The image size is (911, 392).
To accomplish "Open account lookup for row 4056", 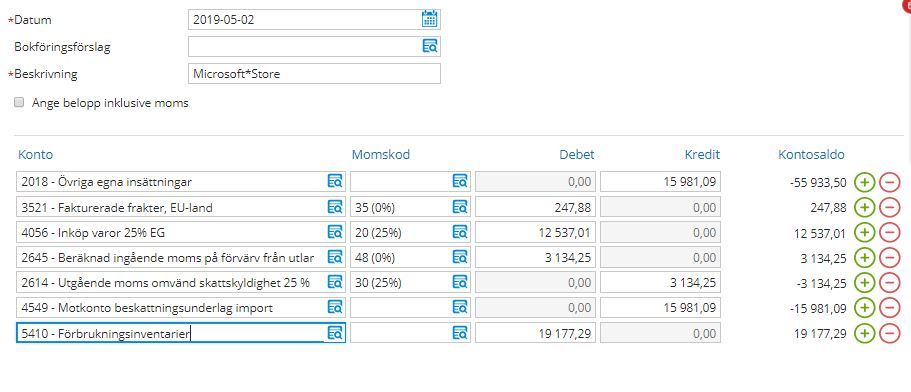I will [335, 232].
